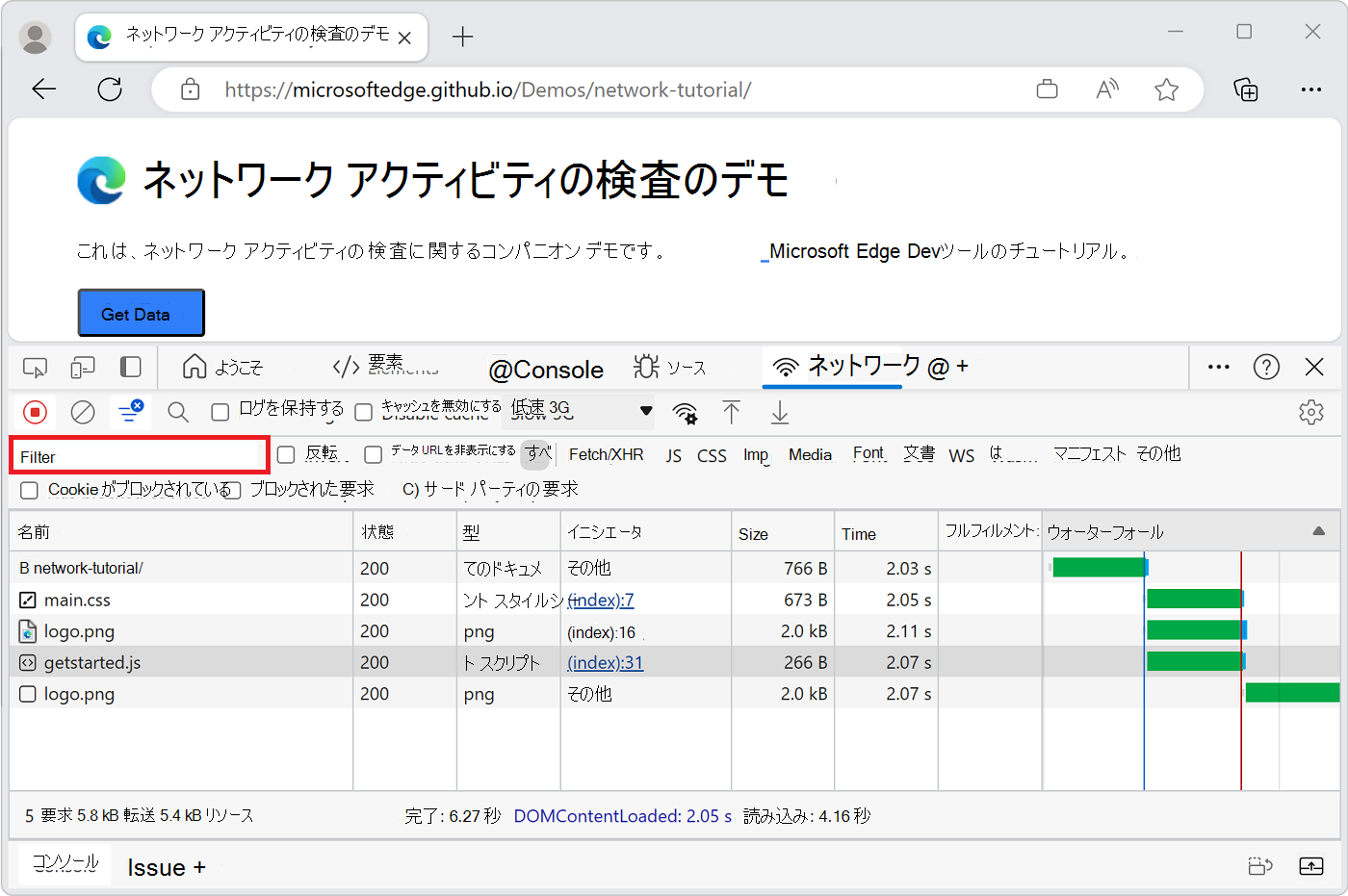Clear the network log
This screenshot has height=896, width=1348.
click(x=83, y=412)
